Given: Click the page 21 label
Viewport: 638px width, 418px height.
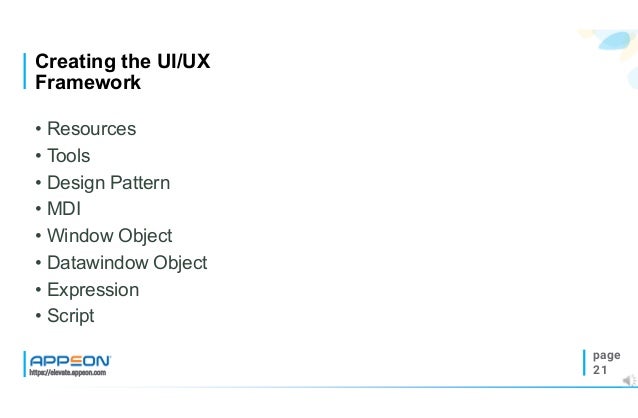Looking at the screenshot, I should click(605, 354).
